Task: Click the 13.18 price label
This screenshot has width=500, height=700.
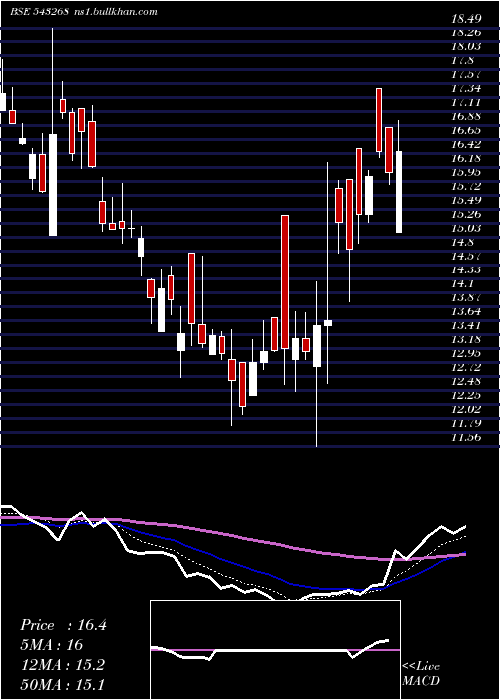Action: point(466,339)
